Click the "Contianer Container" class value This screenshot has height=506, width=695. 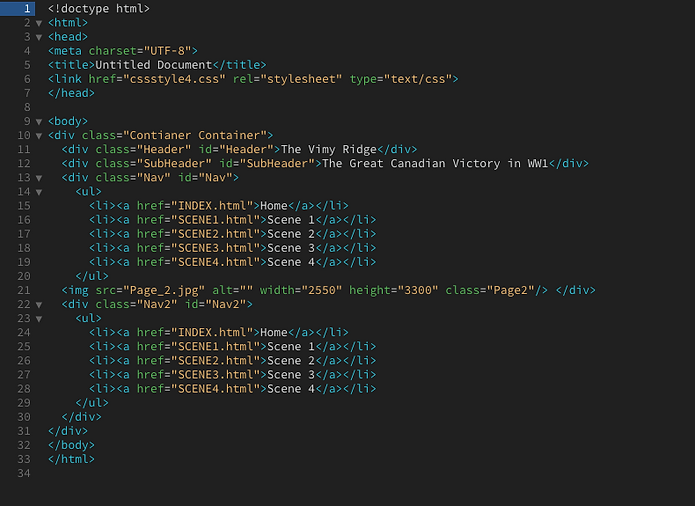coord(195,135)
